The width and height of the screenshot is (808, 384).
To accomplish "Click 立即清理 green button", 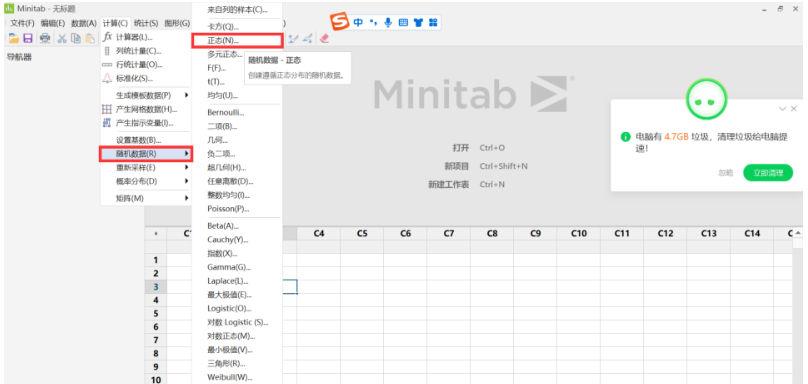I will coord(768,173).
